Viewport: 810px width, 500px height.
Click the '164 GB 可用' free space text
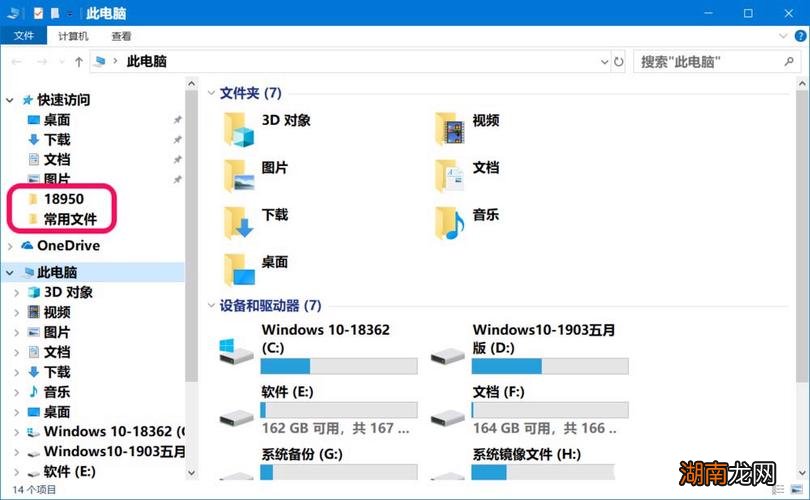[511, 428]
